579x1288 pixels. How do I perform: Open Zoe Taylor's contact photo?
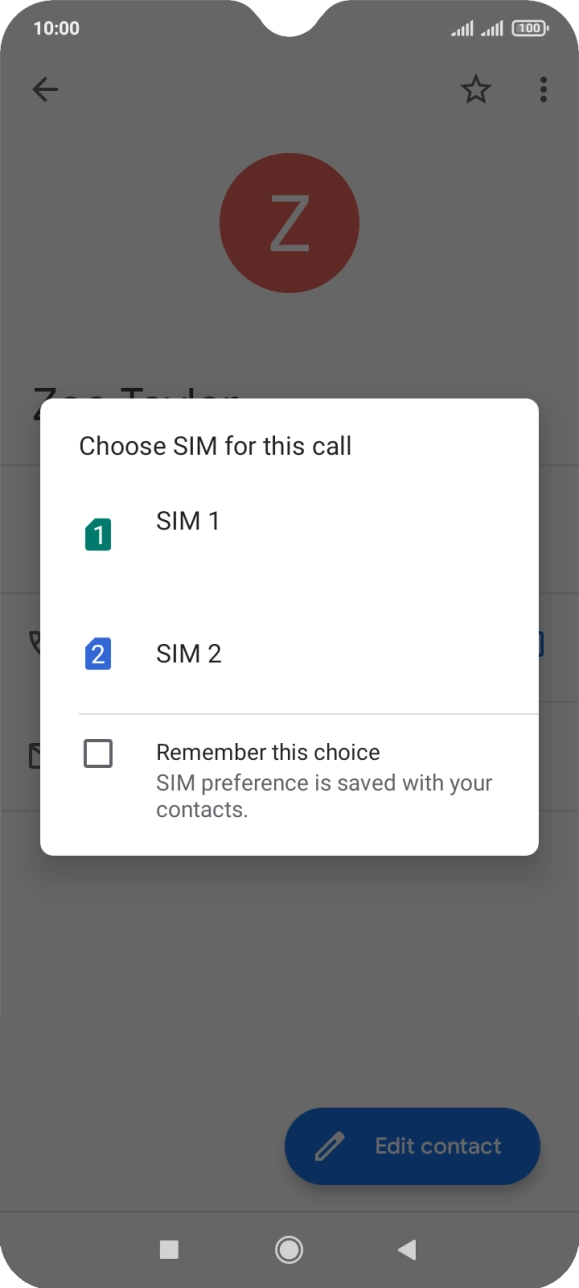tap(289, 223)
